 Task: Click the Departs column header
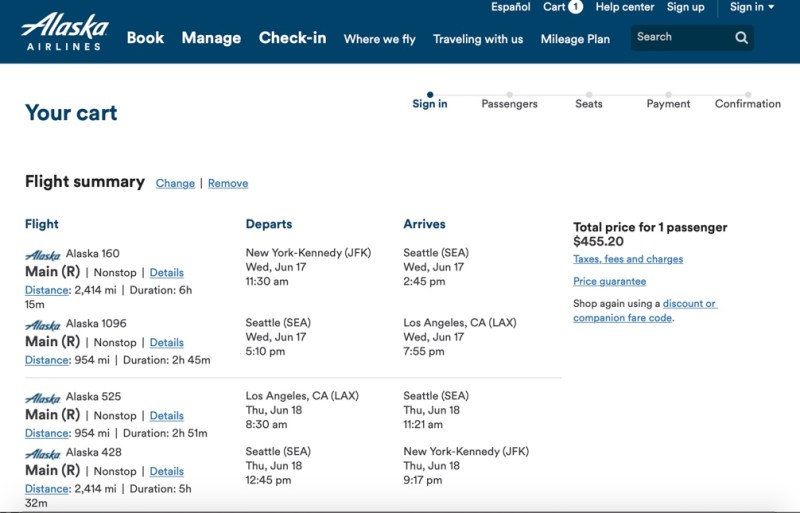(269, 224)
